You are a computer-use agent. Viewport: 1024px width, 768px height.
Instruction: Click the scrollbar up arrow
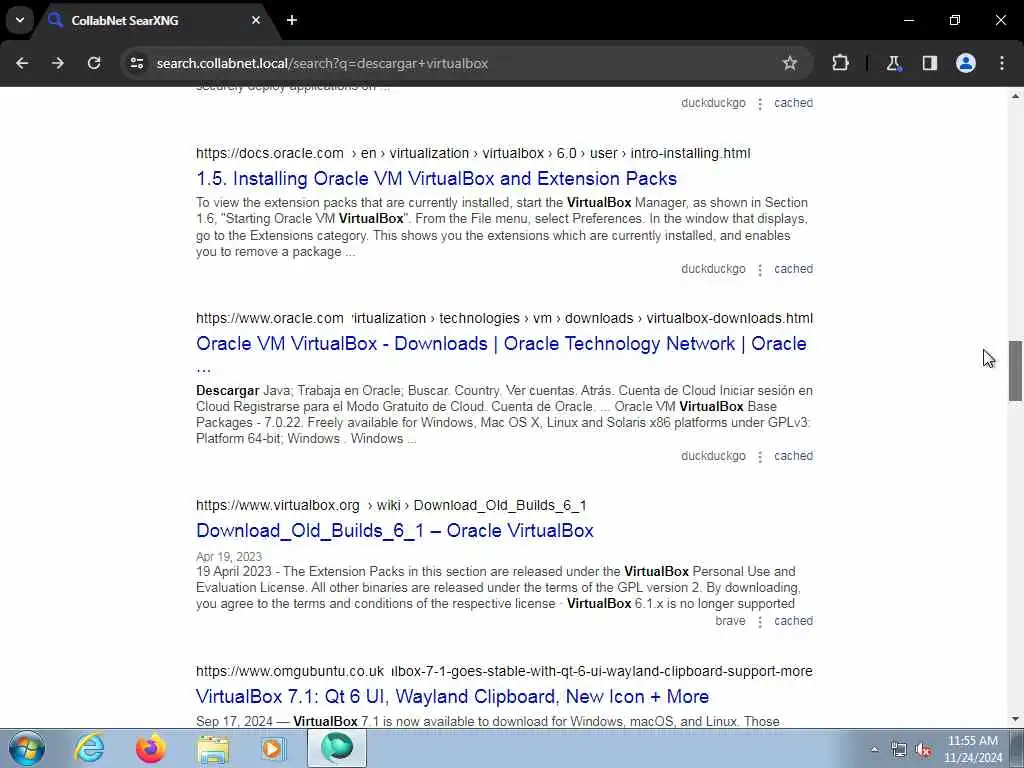coord(1015,97)
